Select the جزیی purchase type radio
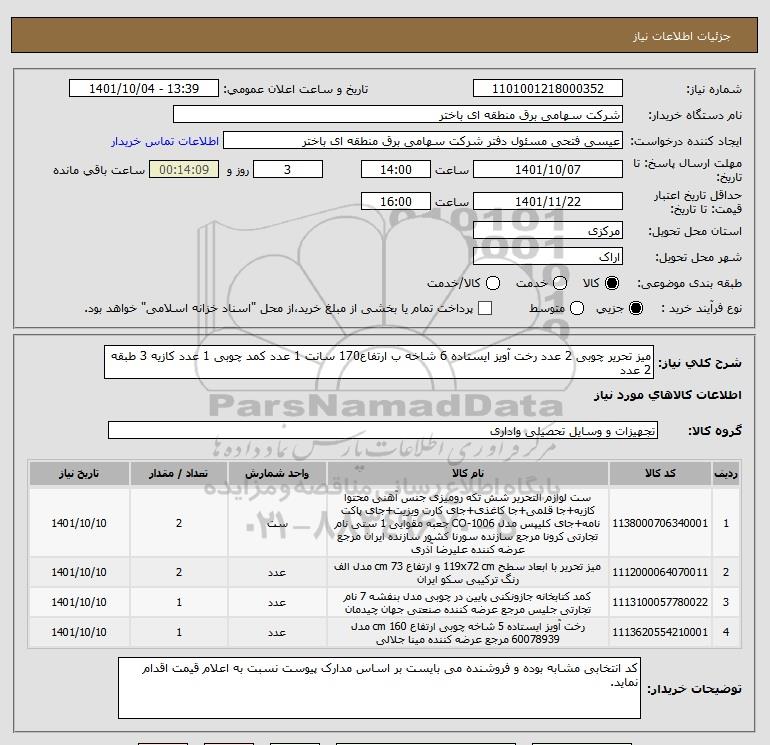Viewport: 770px width, 745px height. (x=635, y=308)
